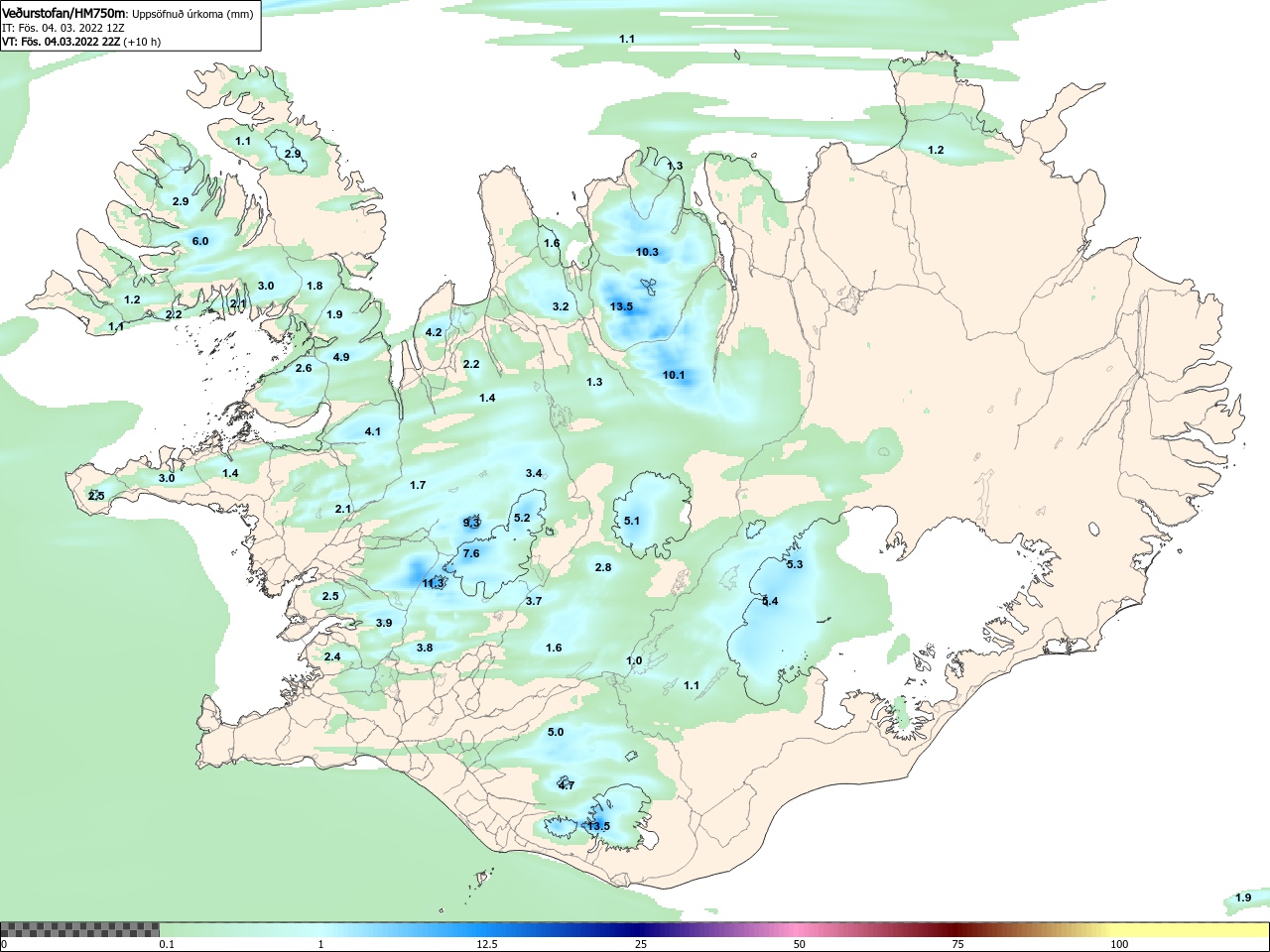The height and width of the screenshot is (952, 1270).
Task: Click the 3.4 precipitation value
Action: click(x=534, y=473)
